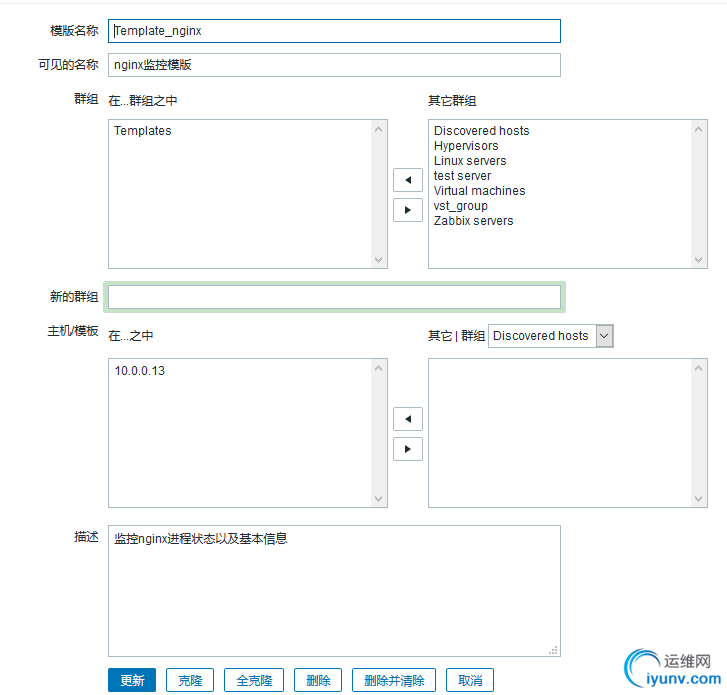Viewport: 727px width, 695px height.
Task: Click scroll-down arrow of 其它群组 list
Action: 698,260
